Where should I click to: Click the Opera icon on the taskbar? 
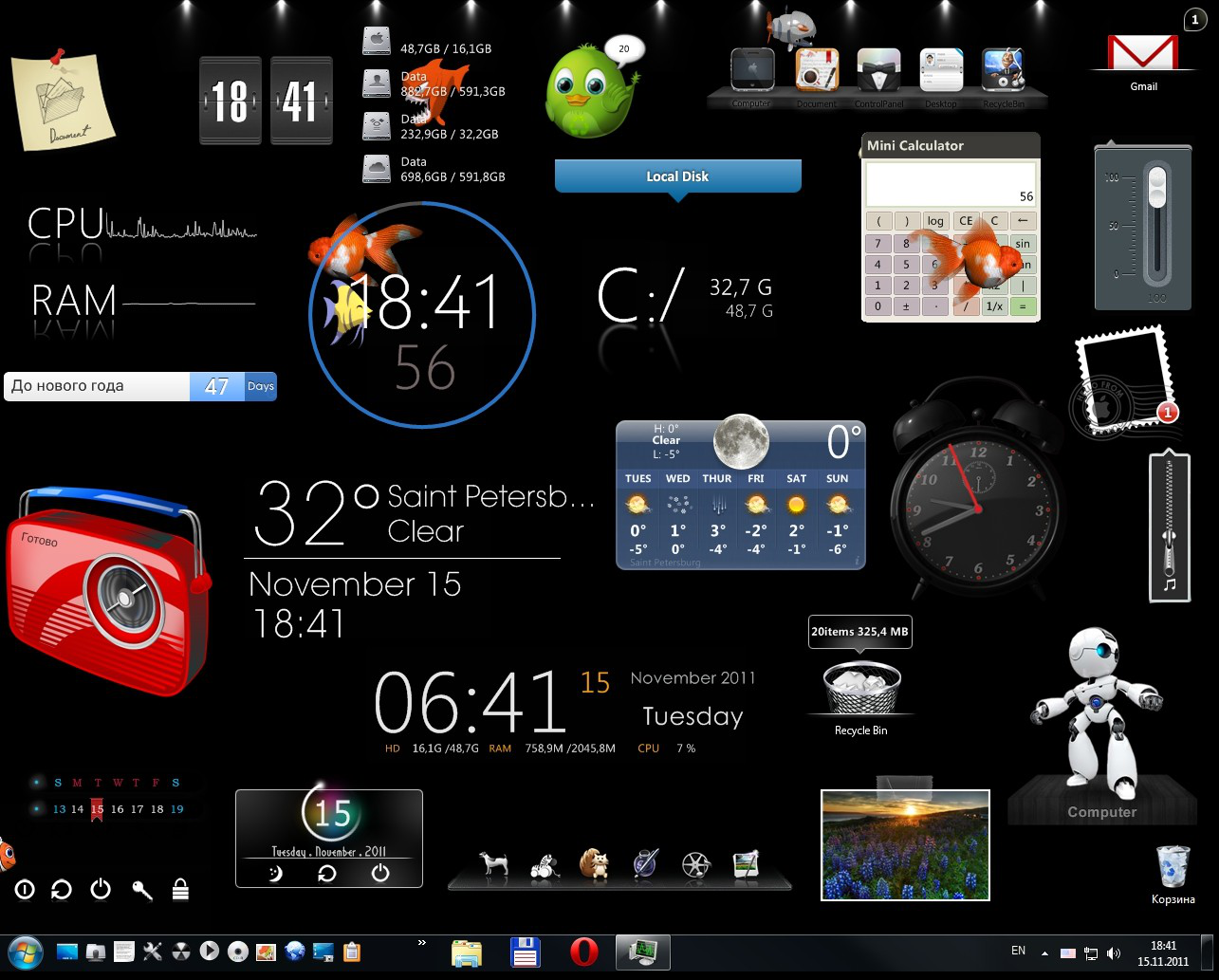(583, 952)
